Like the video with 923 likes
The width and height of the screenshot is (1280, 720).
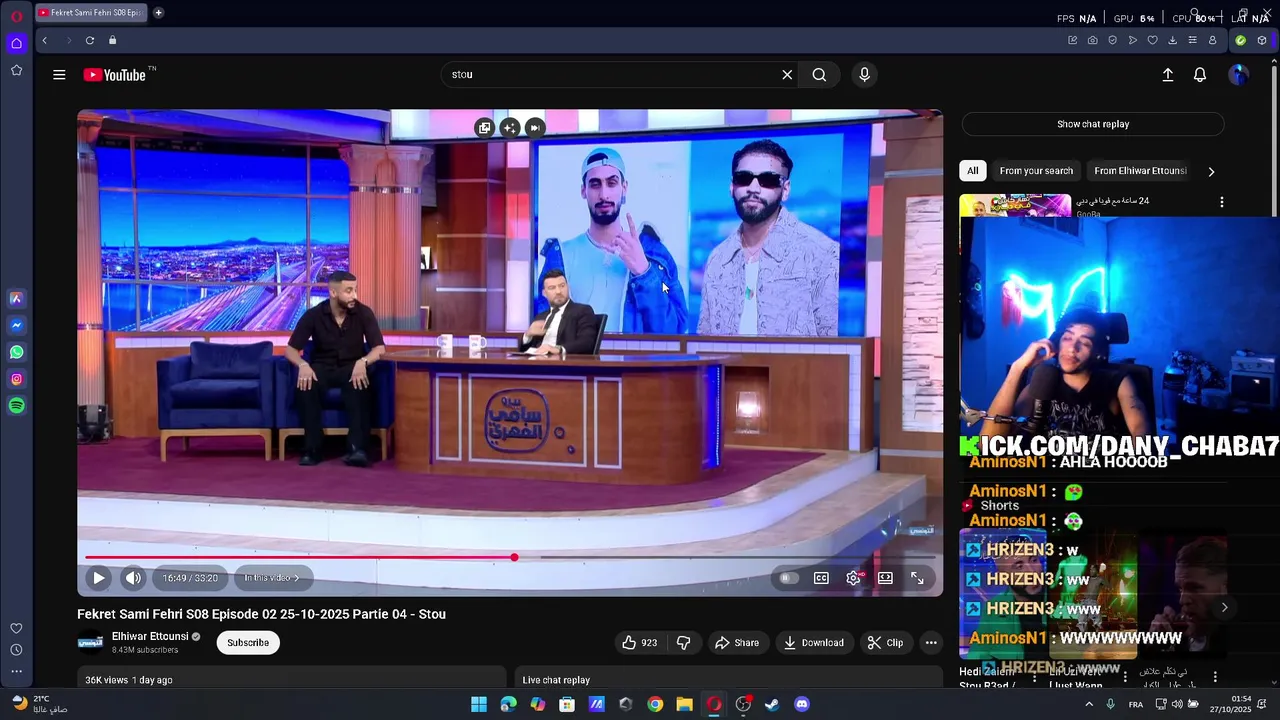point(639,643)
